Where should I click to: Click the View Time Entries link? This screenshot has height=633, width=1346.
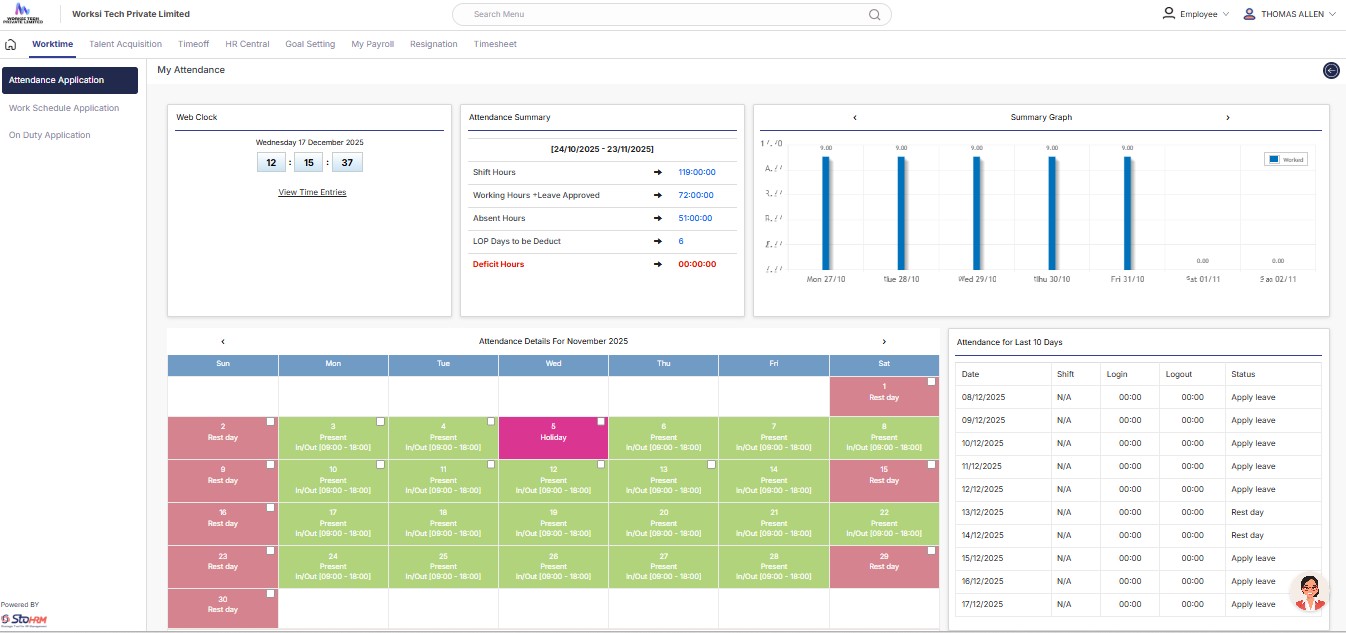point(312,192)
